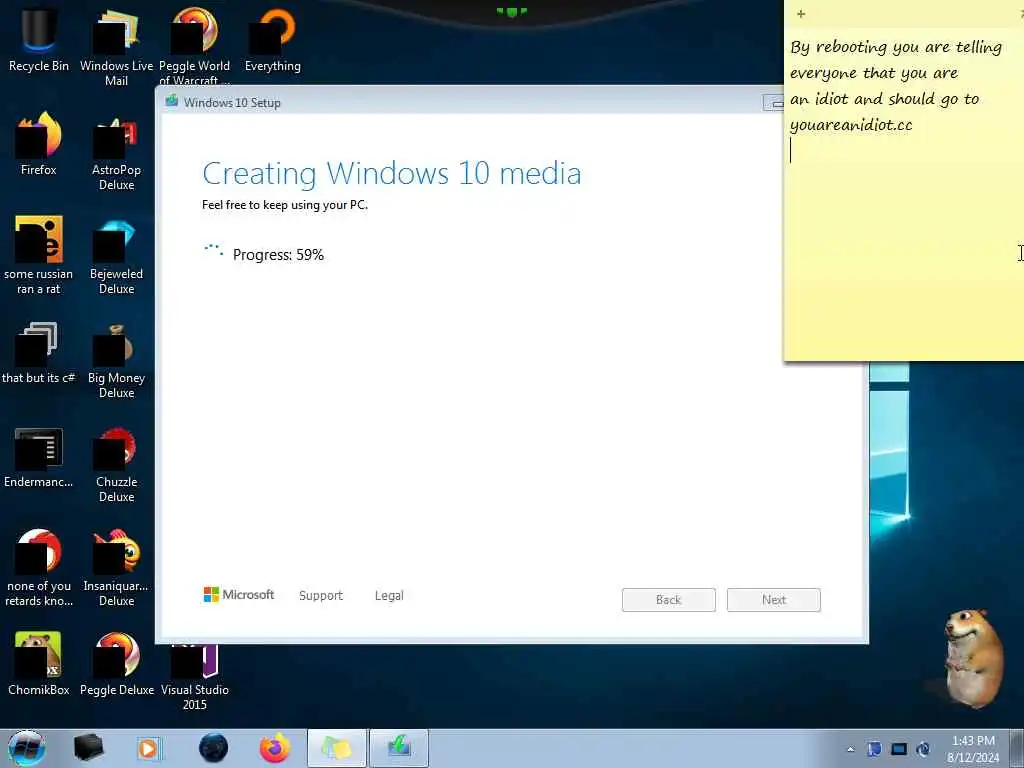This screenshot has width=1024, height=768.
Task: Click inside the sticky note text area
Action: (x=904, y=193)
